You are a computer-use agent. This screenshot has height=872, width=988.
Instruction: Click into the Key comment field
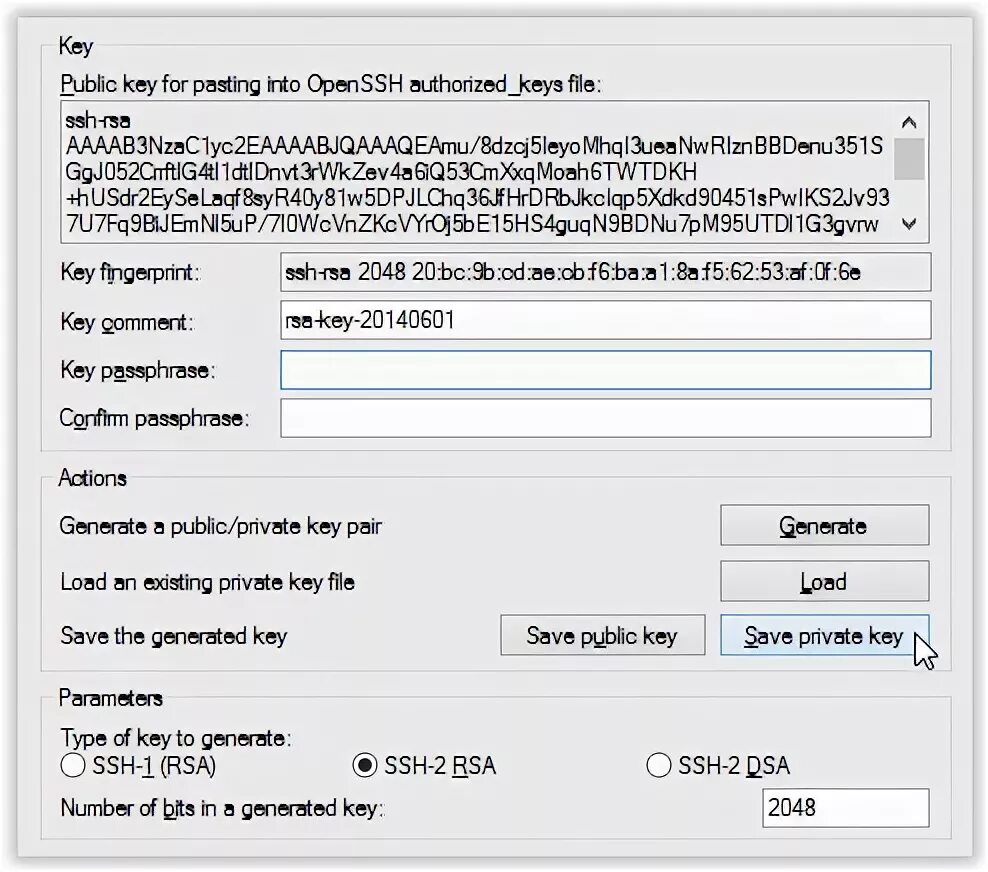coord(606,320)
